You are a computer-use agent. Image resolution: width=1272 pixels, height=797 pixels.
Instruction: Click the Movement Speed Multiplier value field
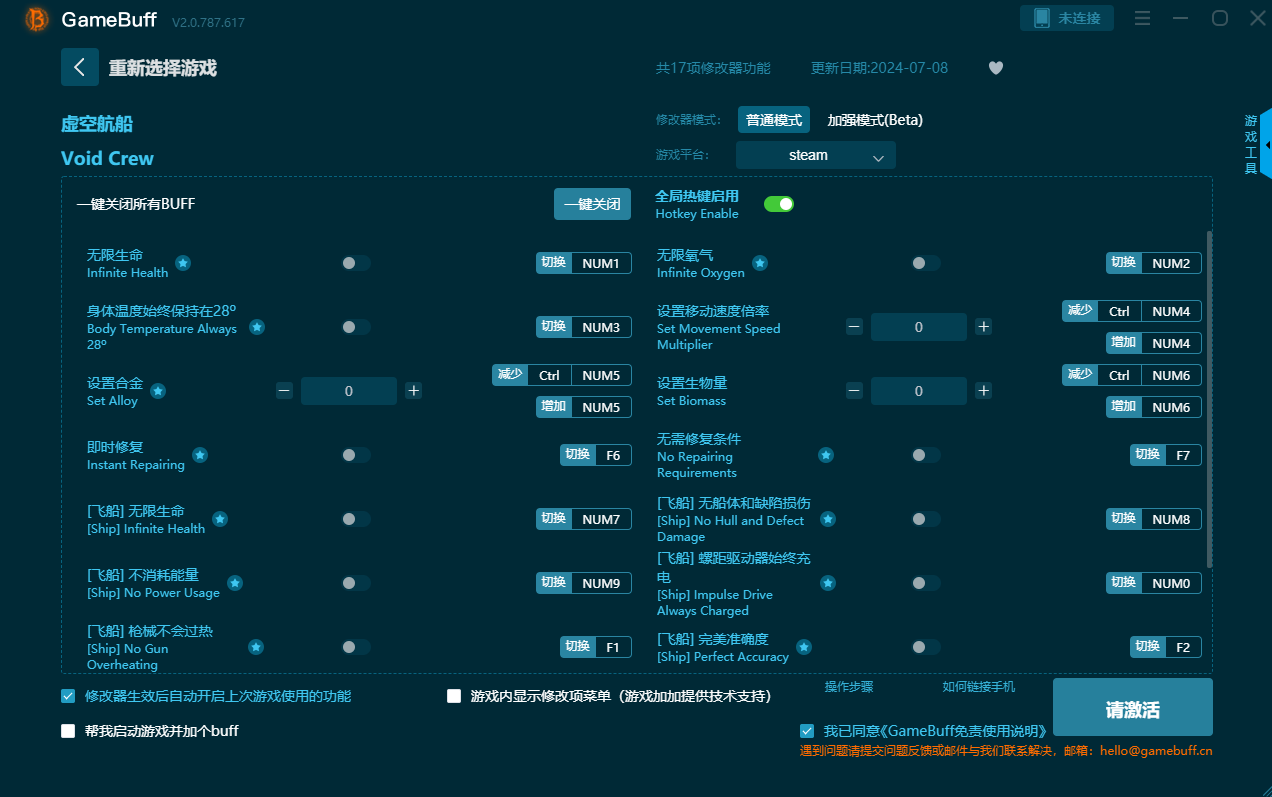(919, 327)
